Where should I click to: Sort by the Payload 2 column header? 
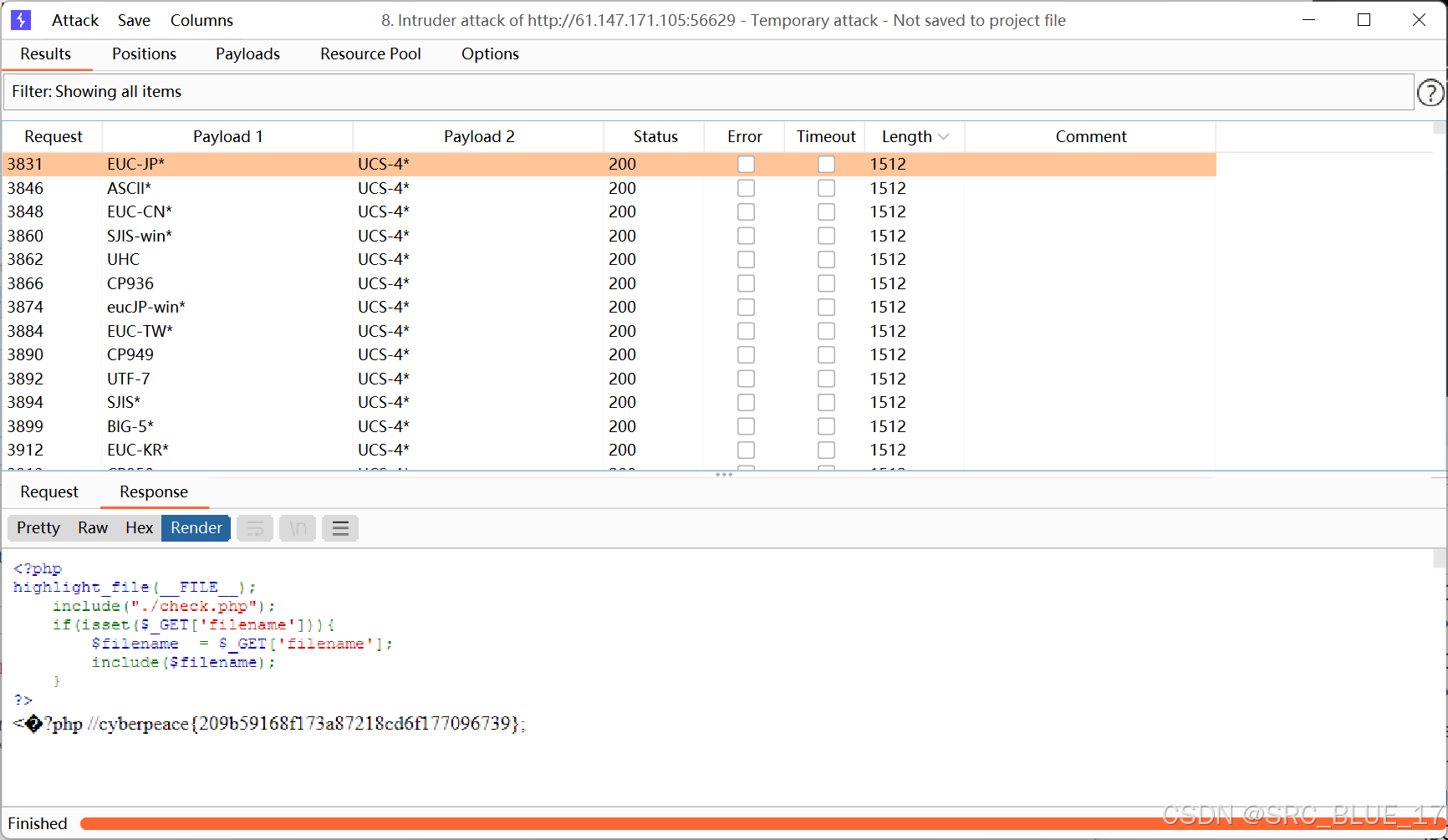[x=478, y=137]
